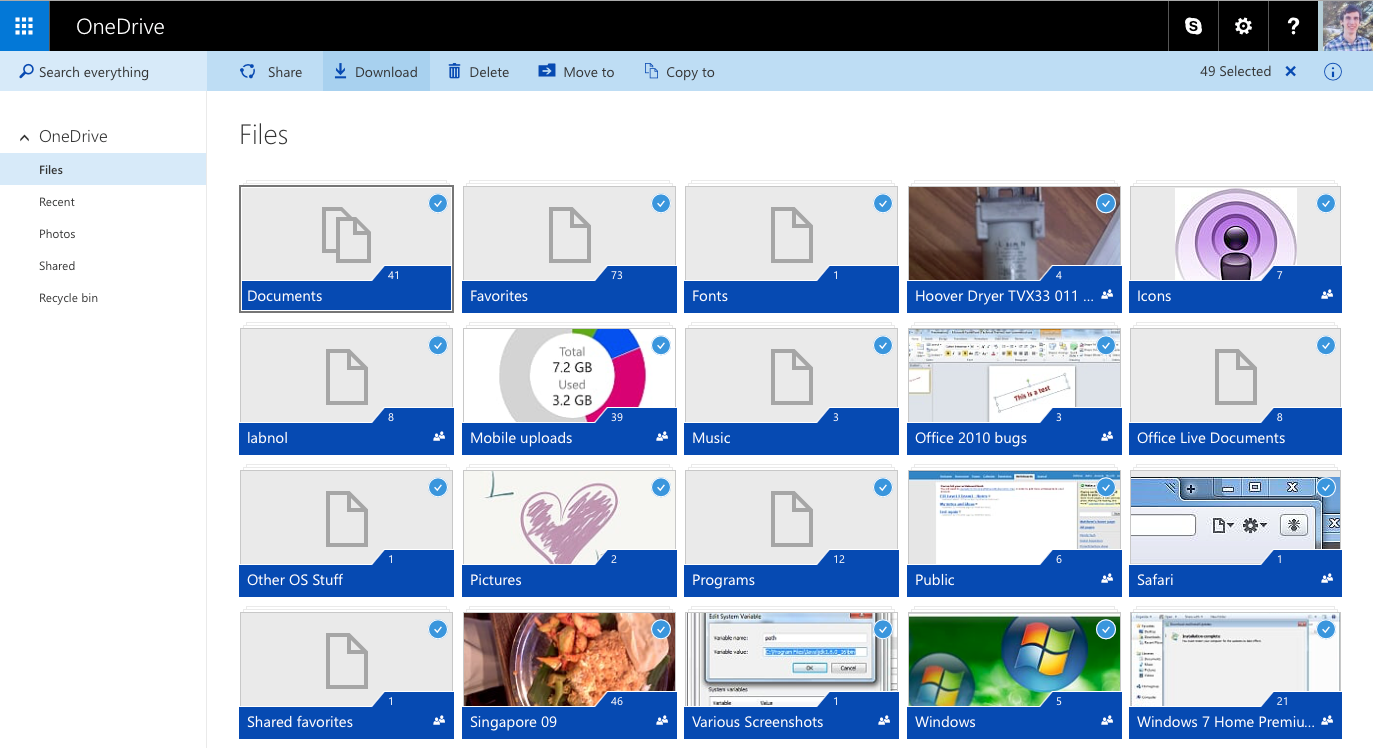The image size is (1373, 748).
Task: Click the shared icon on Hoover Dryer folder
Action: (x=1107, y=295)
